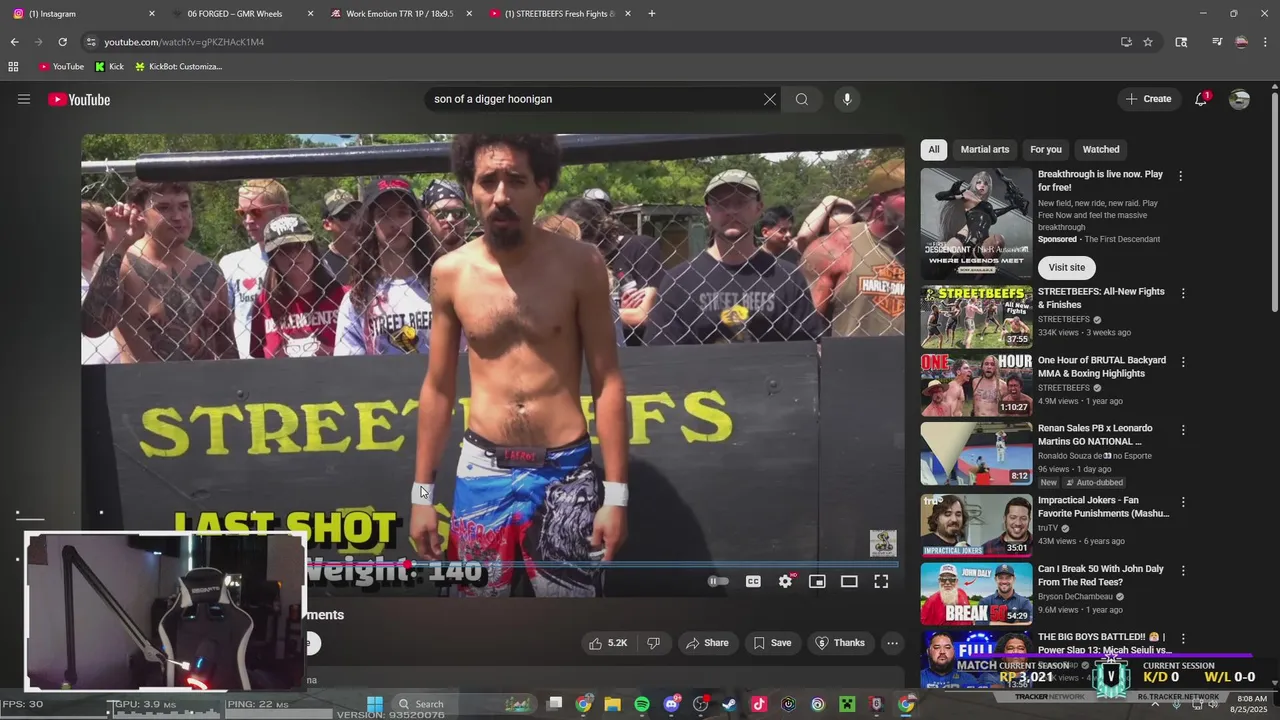Image resolution: width=1280 pixels, height=720 pixels.
Task: Open a new browser tab
Action: 652,14
